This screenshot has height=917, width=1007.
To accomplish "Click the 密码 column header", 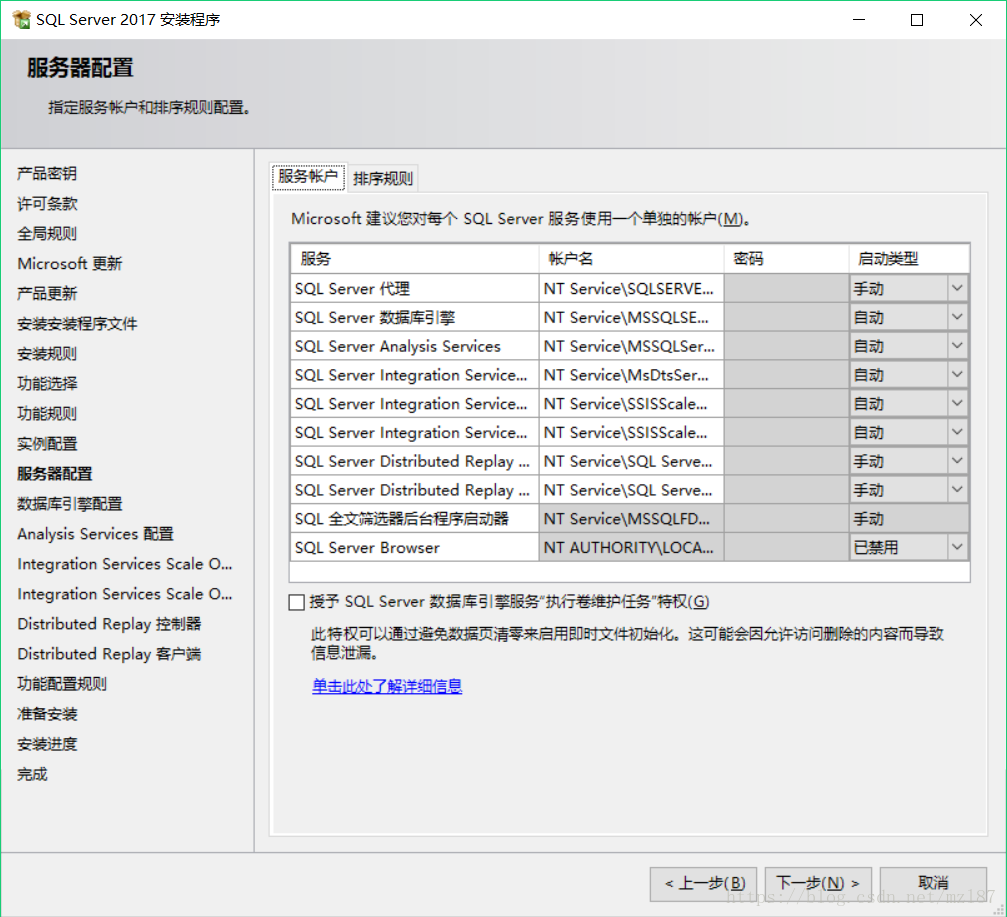I will 787,259.
